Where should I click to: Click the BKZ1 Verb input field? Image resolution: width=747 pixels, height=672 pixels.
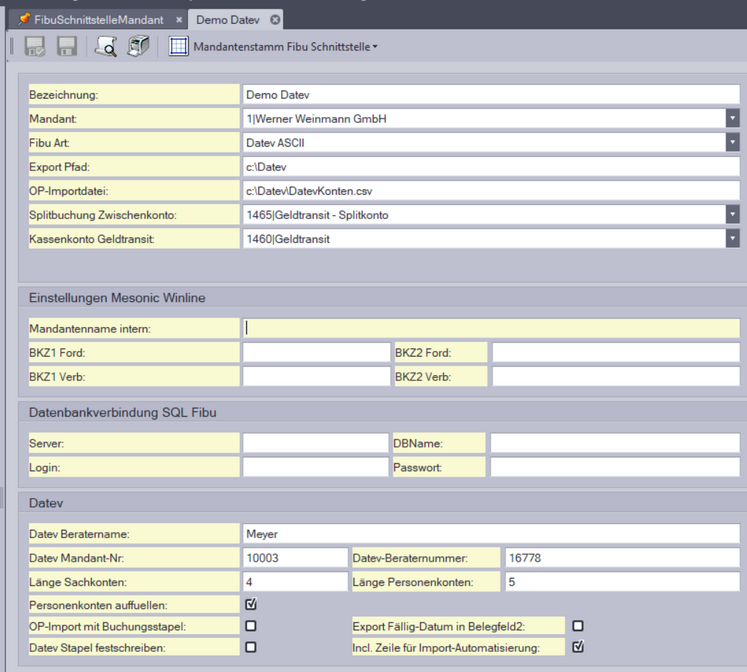coord(316,376)
